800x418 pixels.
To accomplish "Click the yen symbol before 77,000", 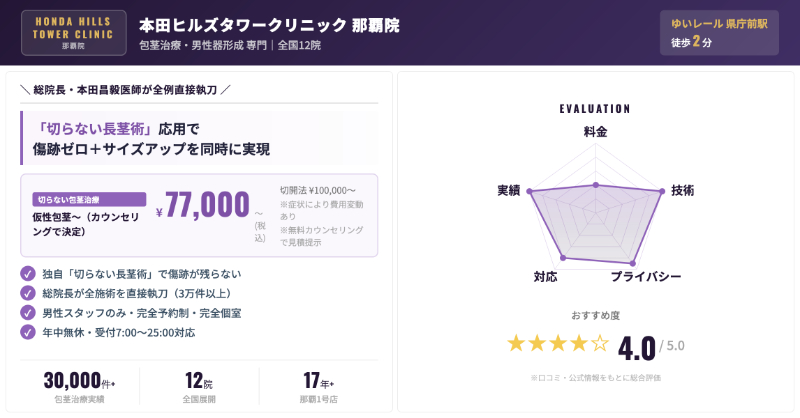I will click(x=159, y=212).
